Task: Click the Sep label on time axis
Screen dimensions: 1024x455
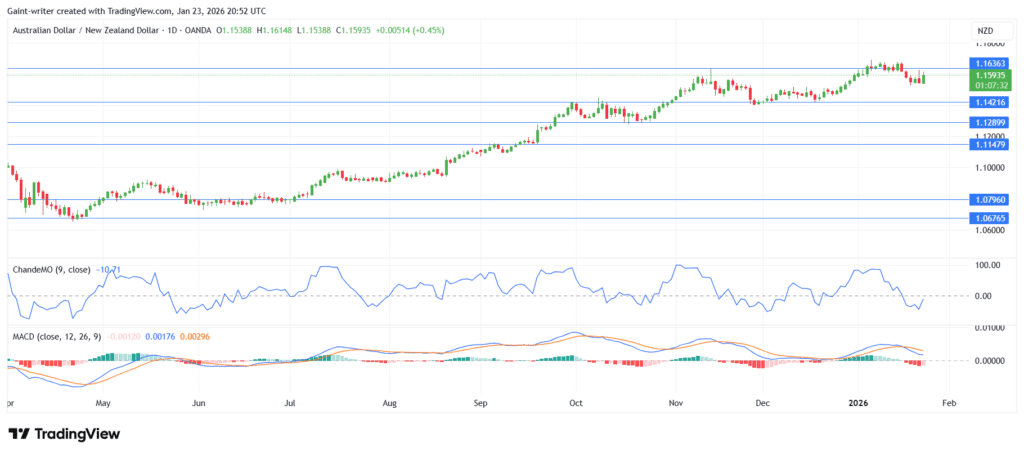Action: coord(481,405)
